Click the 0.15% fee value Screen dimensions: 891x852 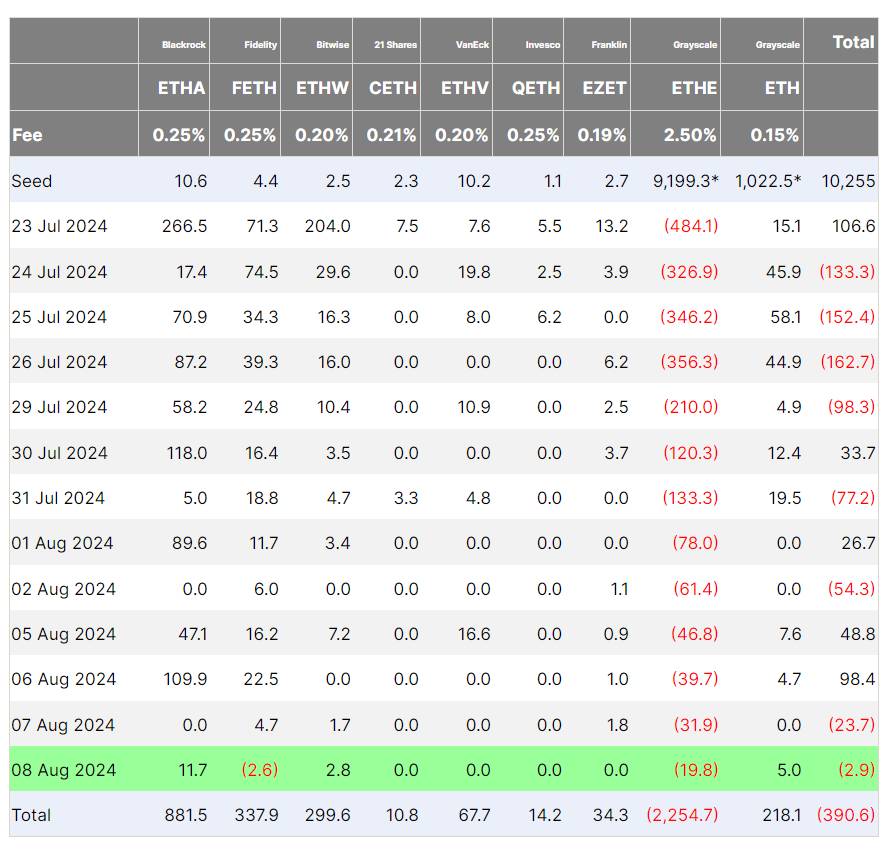click(775, 135)
